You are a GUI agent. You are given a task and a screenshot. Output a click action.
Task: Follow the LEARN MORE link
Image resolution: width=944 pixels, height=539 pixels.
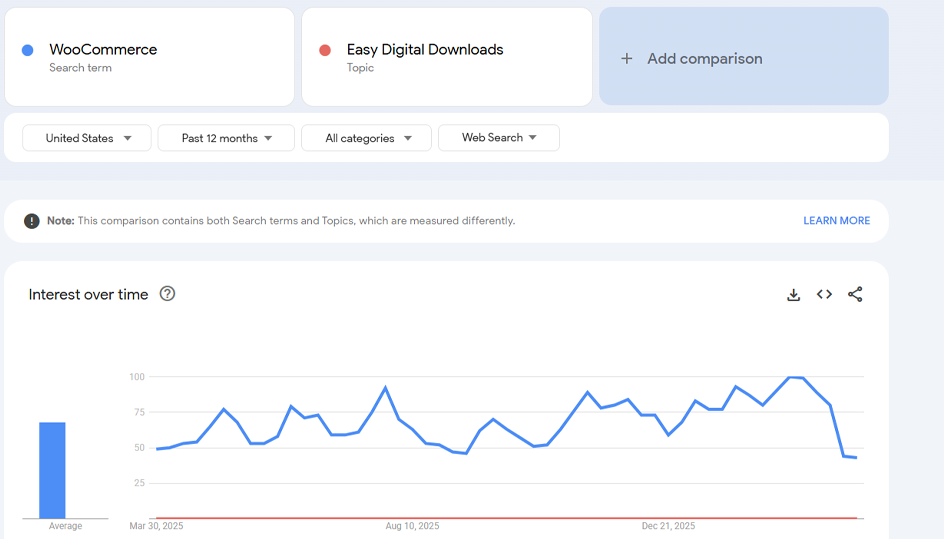(x=836, y=221)
